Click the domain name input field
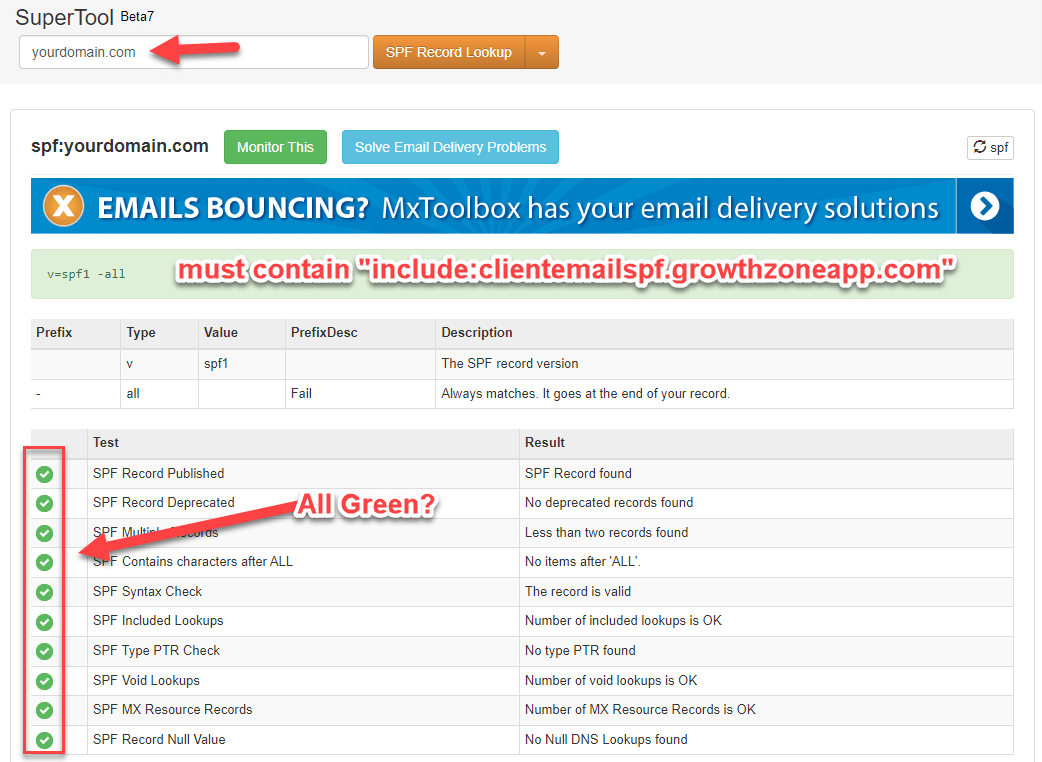This screenshot has width=1042, height=762. [x=194, y=53]
